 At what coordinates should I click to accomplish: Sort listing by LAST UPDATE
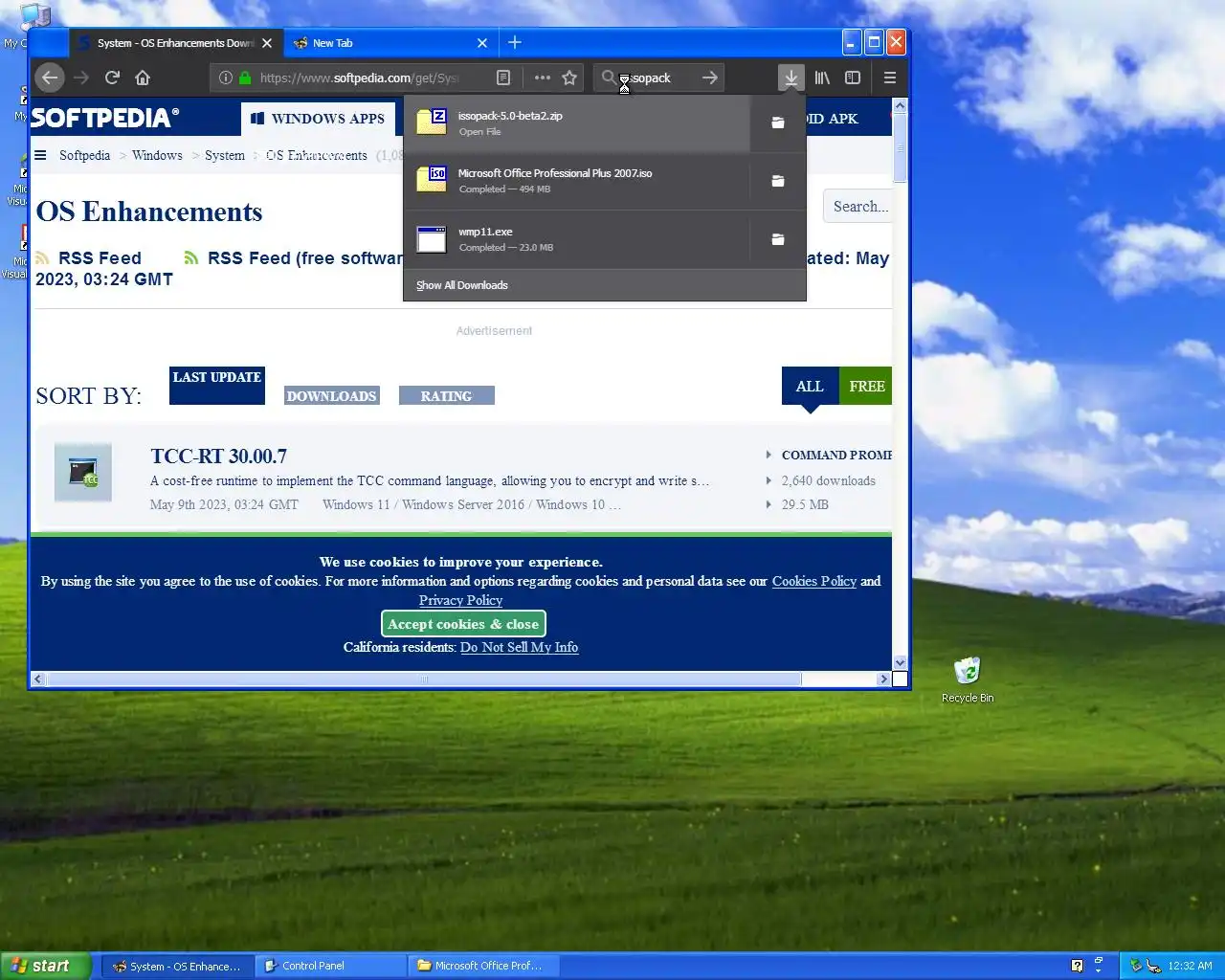[x=217, y=385]
